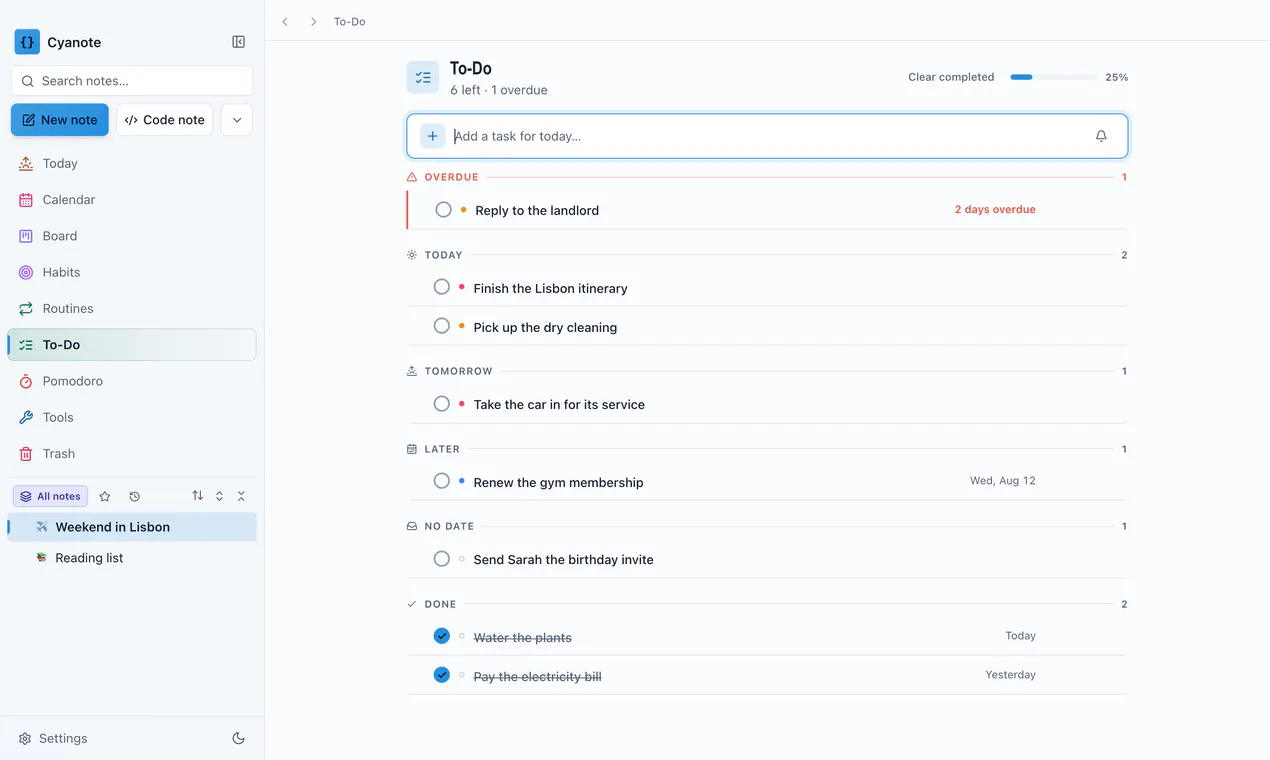Click the 25% completion progress bar

[x=1052, y=77]
